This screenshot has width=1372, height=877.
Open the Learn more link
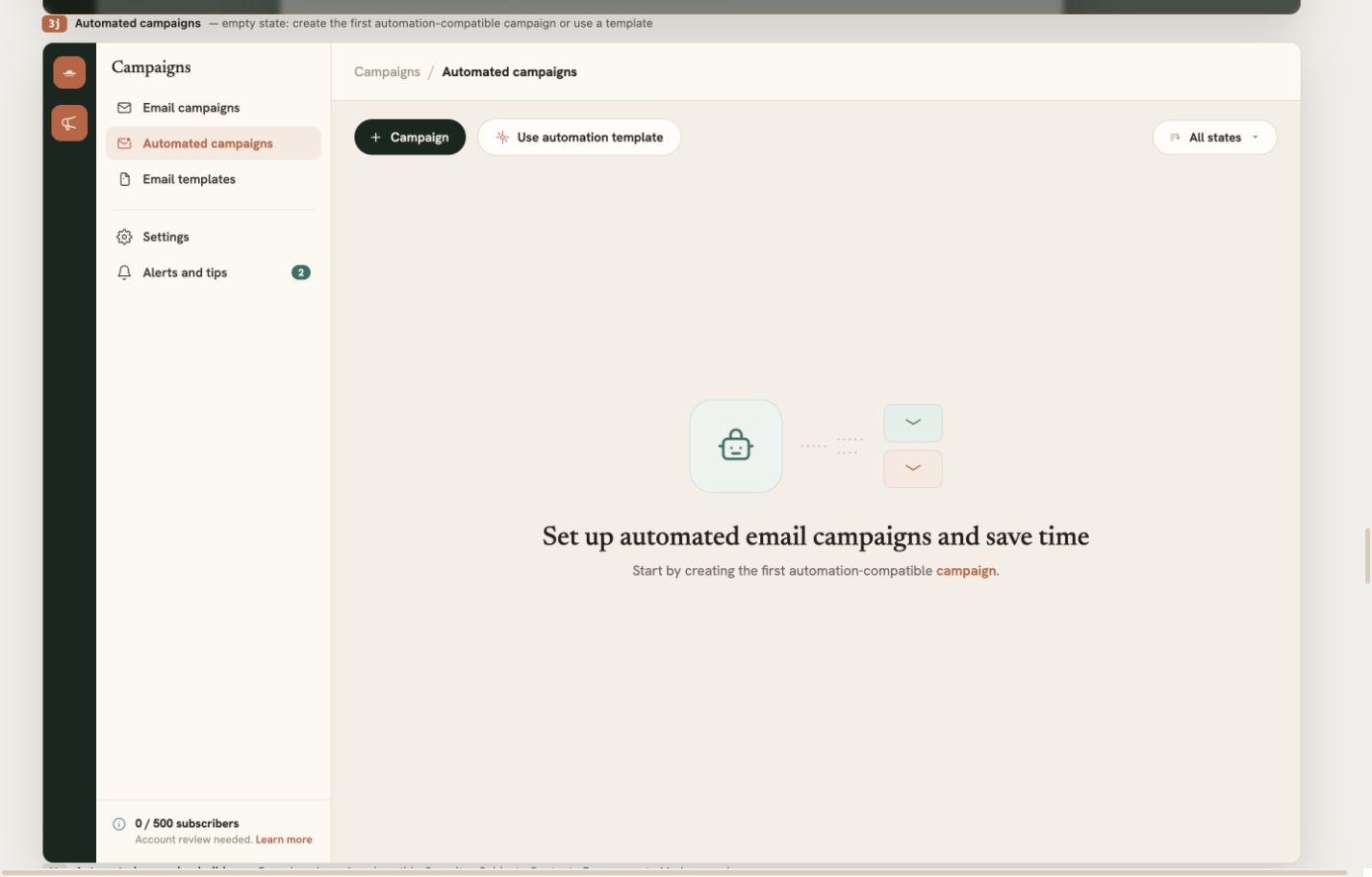pyautogui.click(x=284, y=839)
